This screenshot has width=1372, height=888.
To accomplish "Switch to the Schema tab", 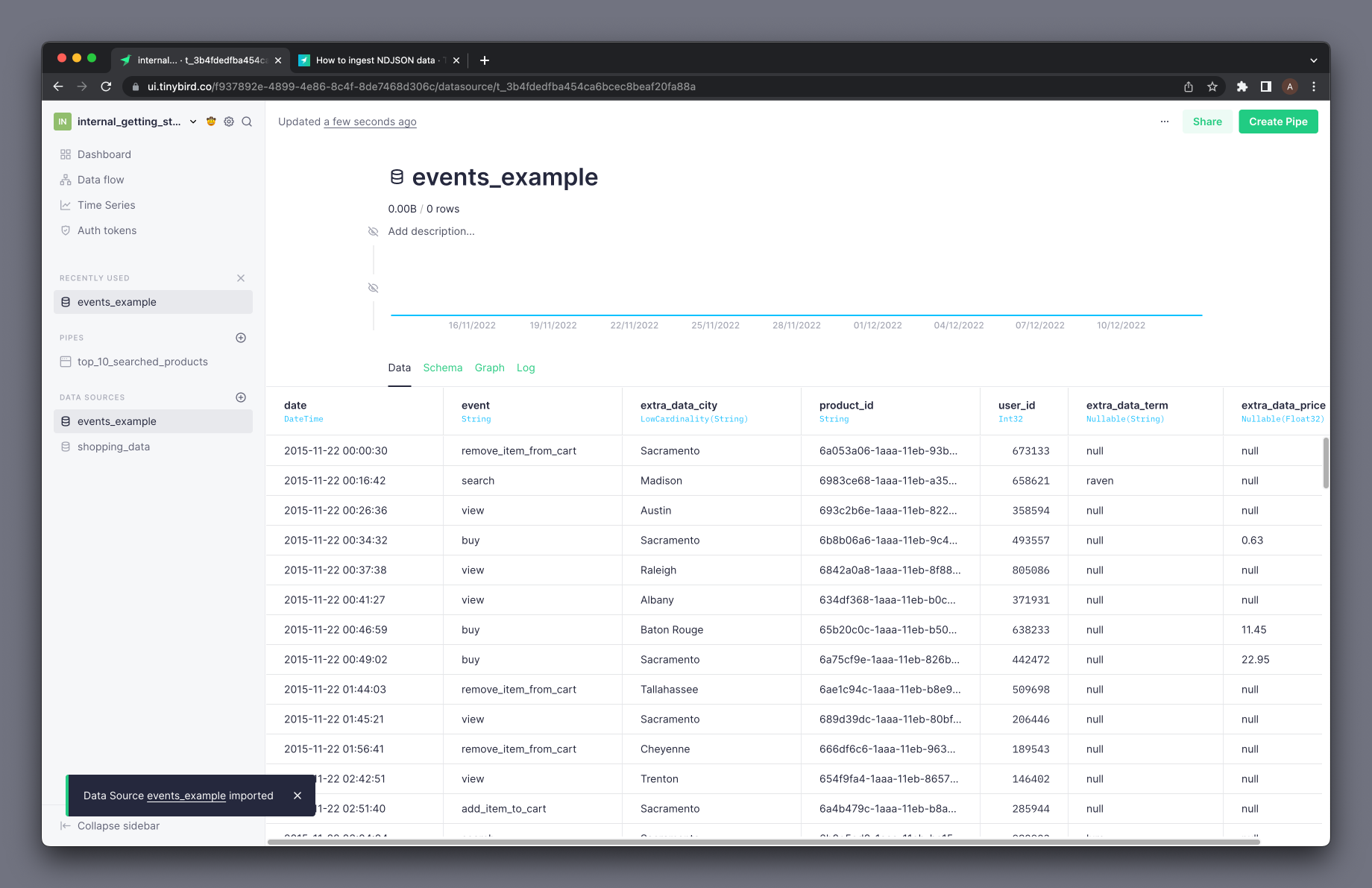I will point(443,368).
